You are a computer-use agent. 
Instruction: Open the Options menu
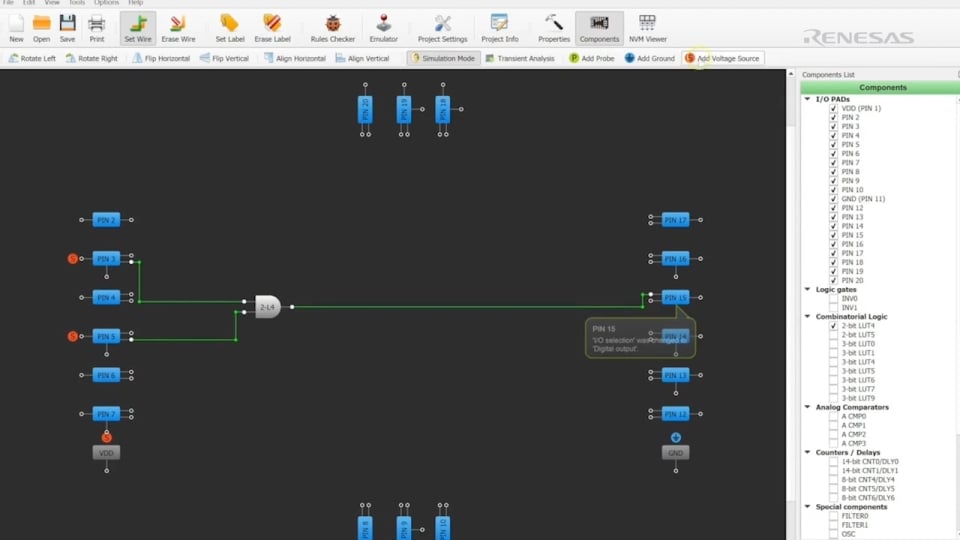coord(106,3)
